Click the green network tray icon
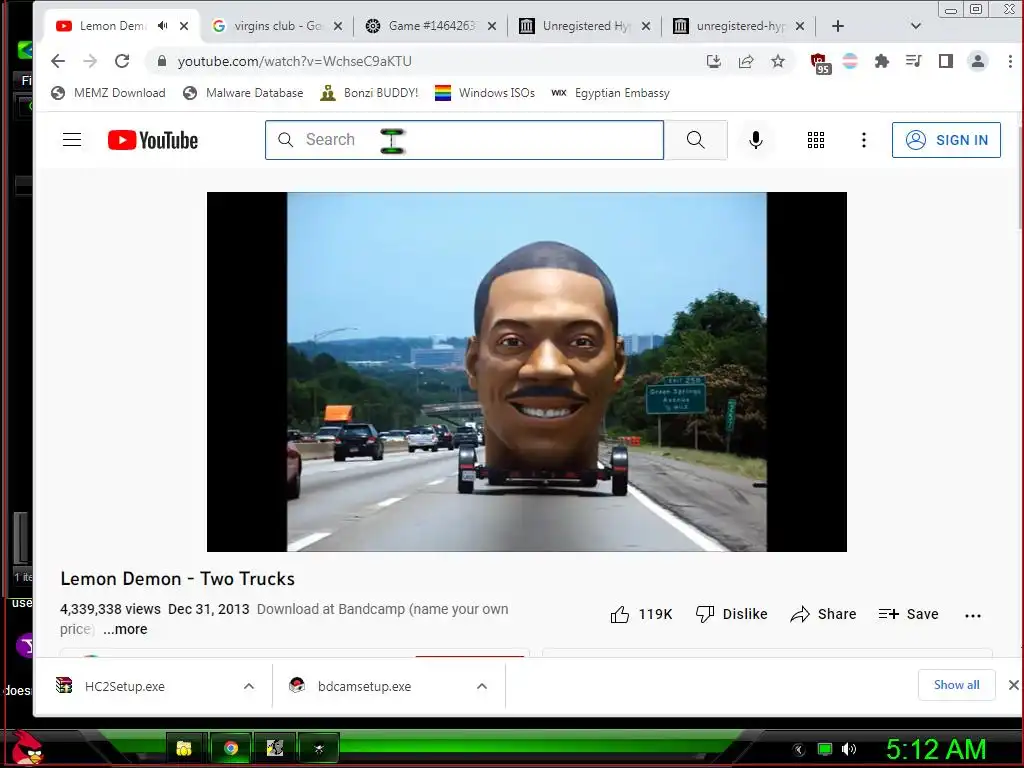Screen dimensions: 1024x768 825,749
